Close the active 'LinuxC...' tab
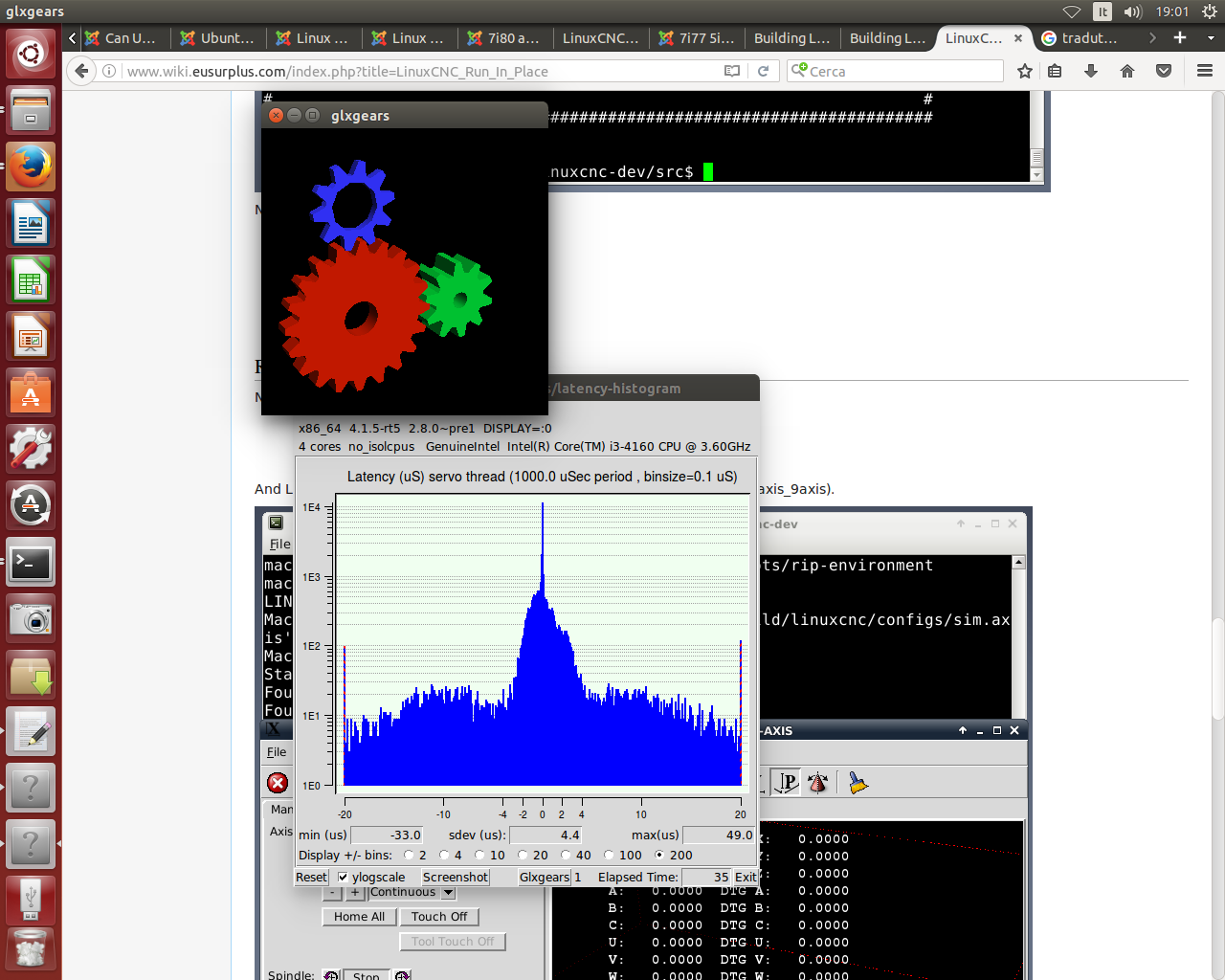This screenshot has height=980, width=1225. pos(1018,38)
